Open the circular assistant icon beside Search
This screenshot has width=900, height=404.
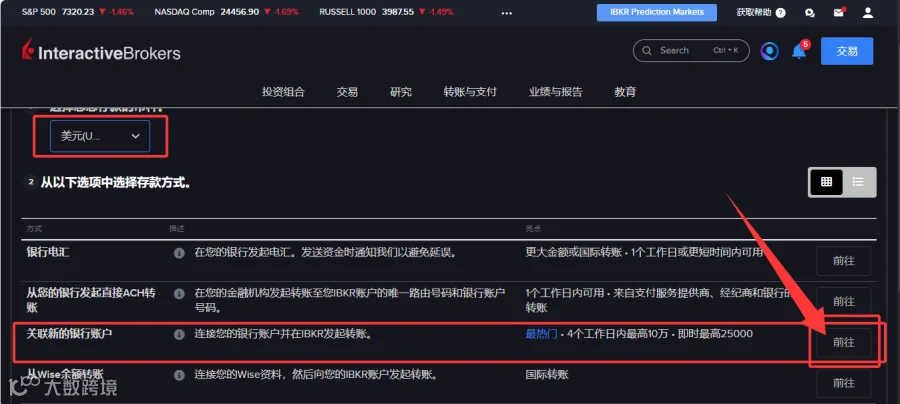770,51
